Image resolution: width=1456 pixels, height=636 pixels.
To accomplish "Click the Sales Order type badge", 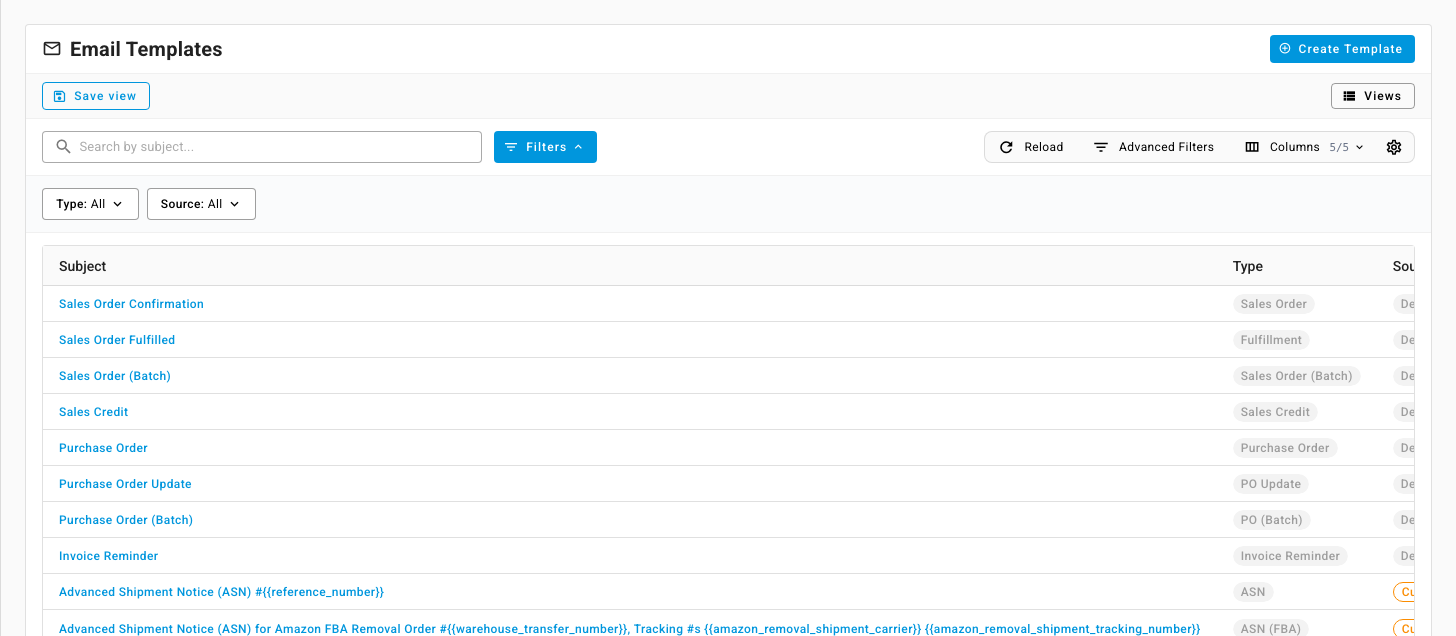I will [x=1274, y=304].
